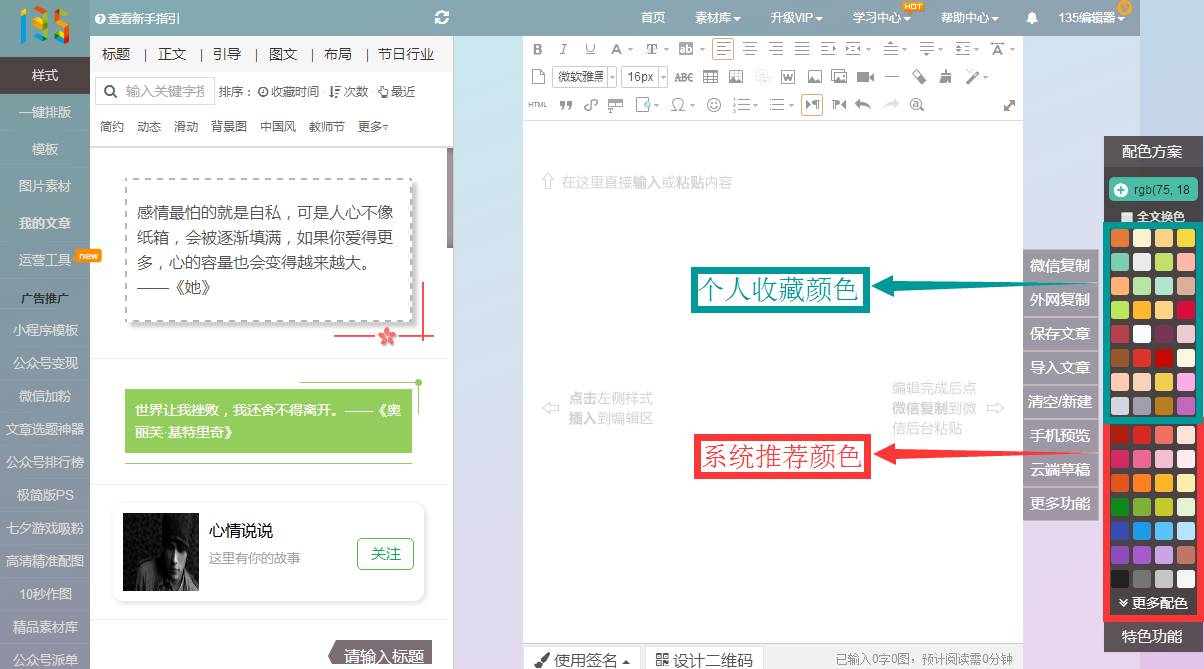1204x669 pixels.
Task: Pick black system recommended swatch
Action: [1120, 579]
